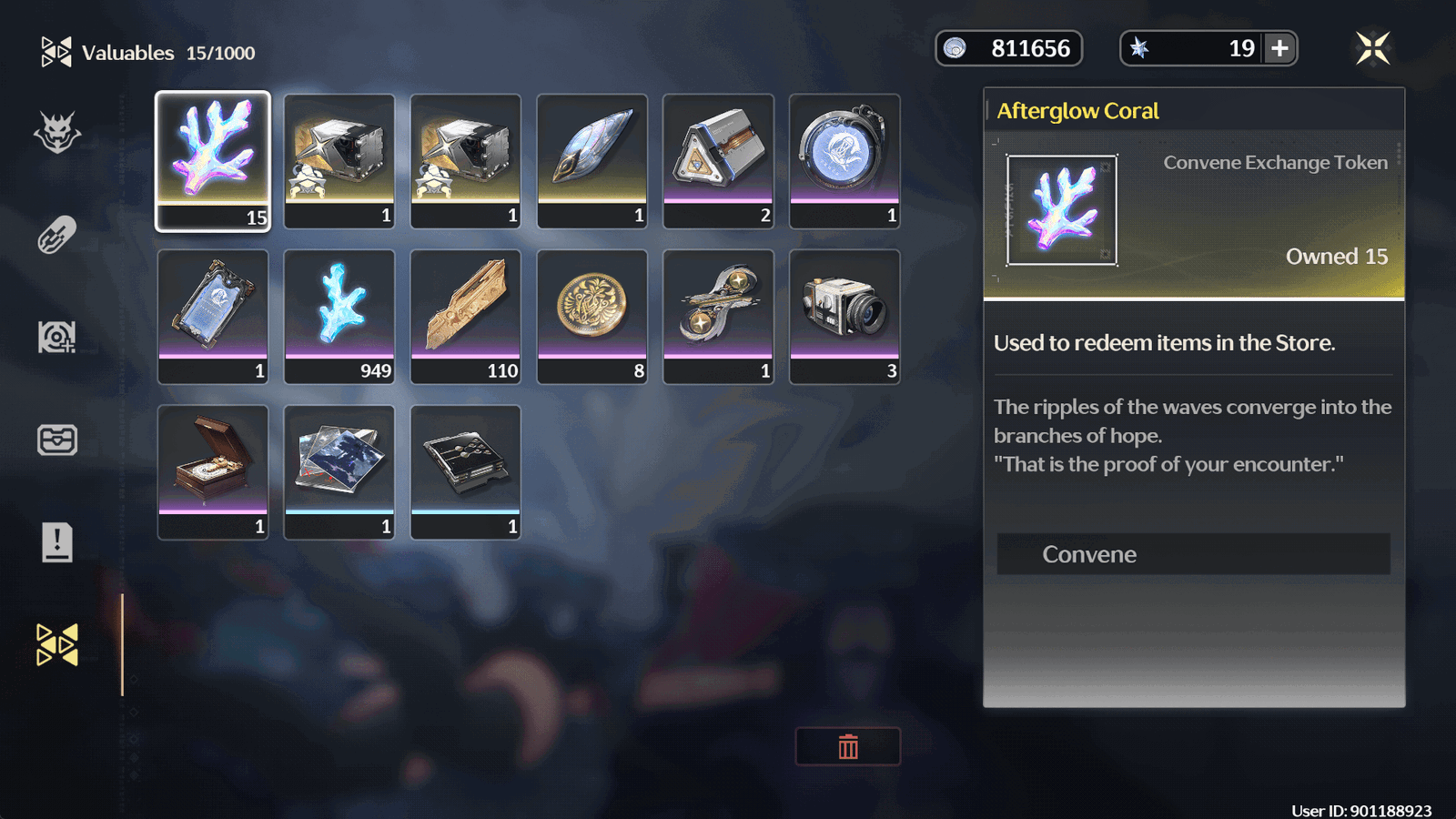The image size is (1456, 819).
Task: Choose the triangular device item with 2
Action: click(719, 161)
